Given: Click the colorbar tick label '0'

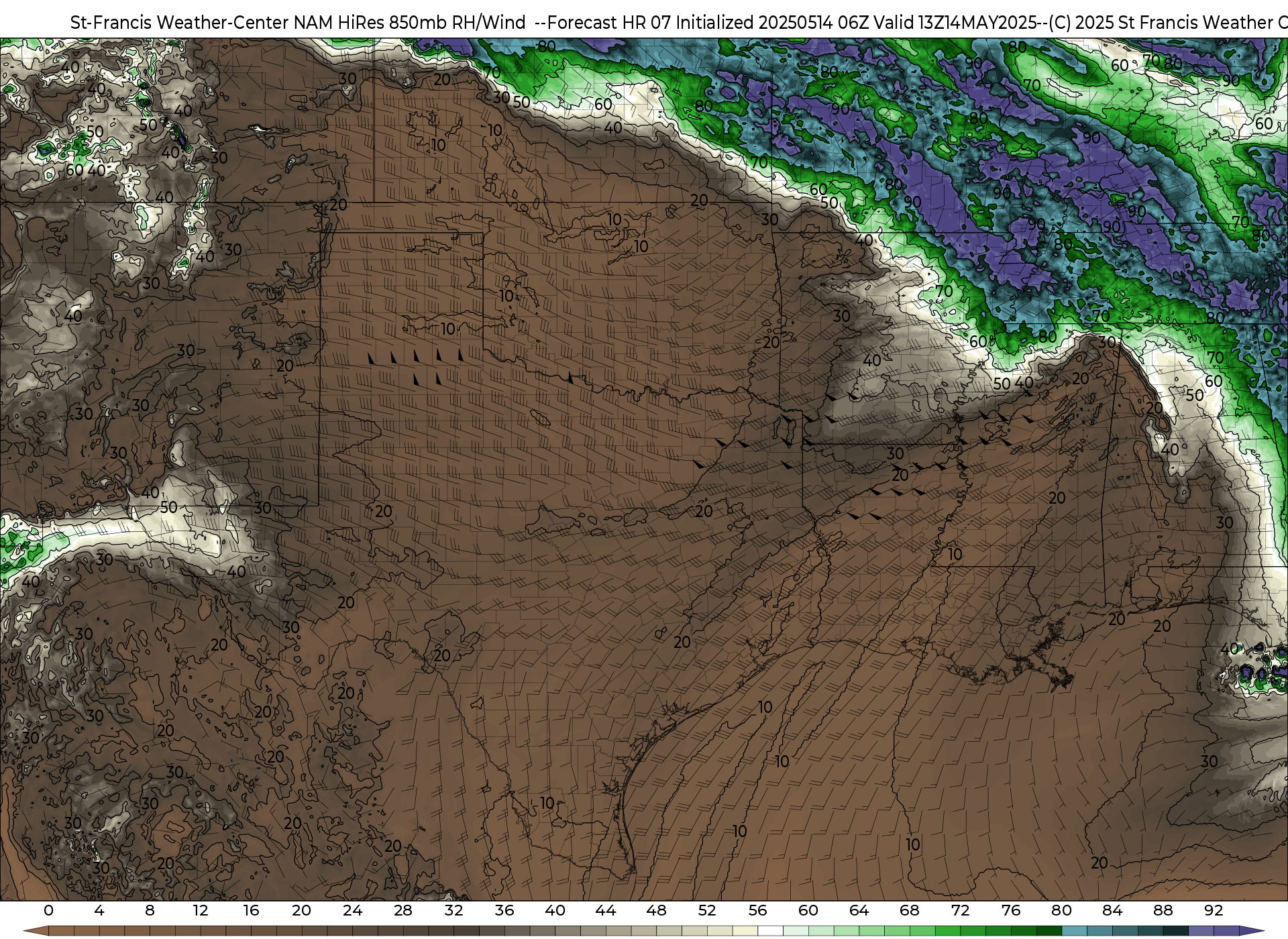Looking at the screenshot, I should pos(48,910).
